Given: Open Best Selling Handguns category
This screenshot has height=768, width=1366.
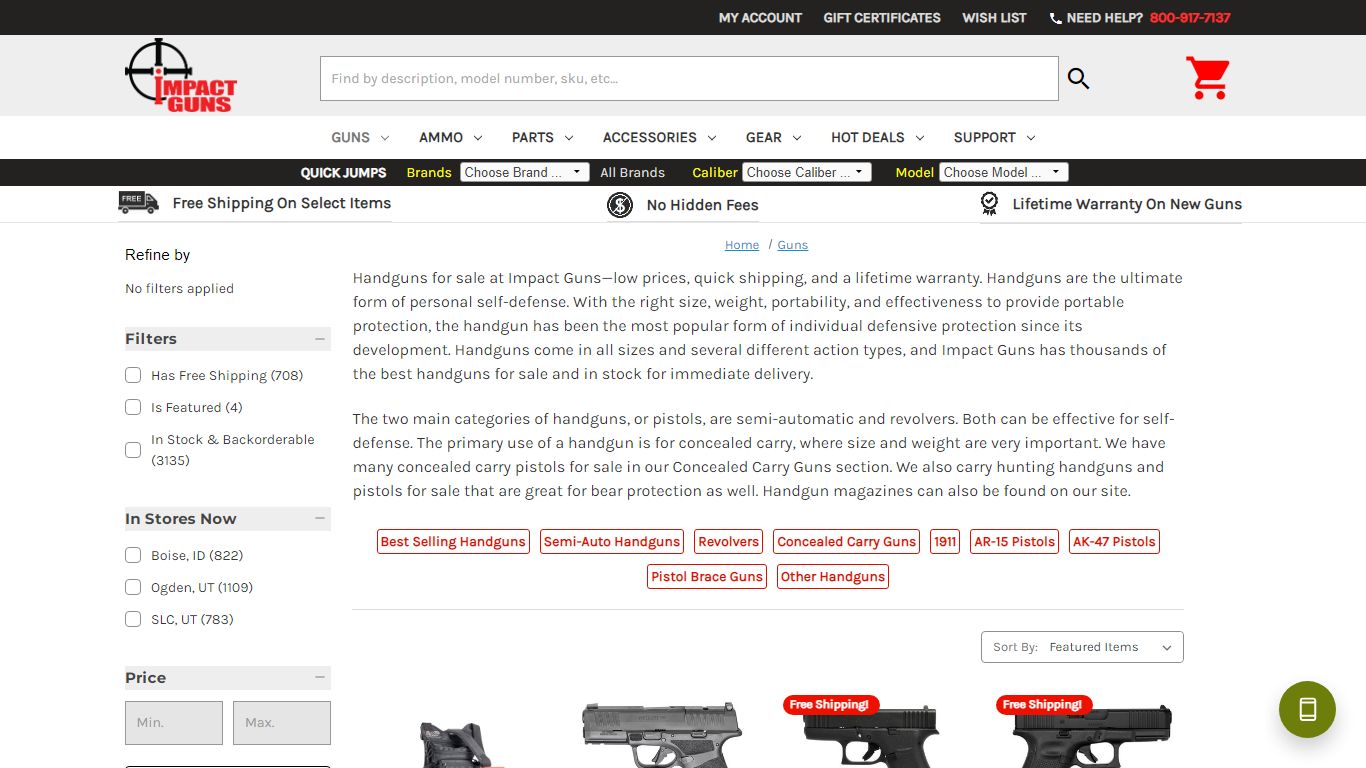Looking at the screenshot, I should coord(453,542).
